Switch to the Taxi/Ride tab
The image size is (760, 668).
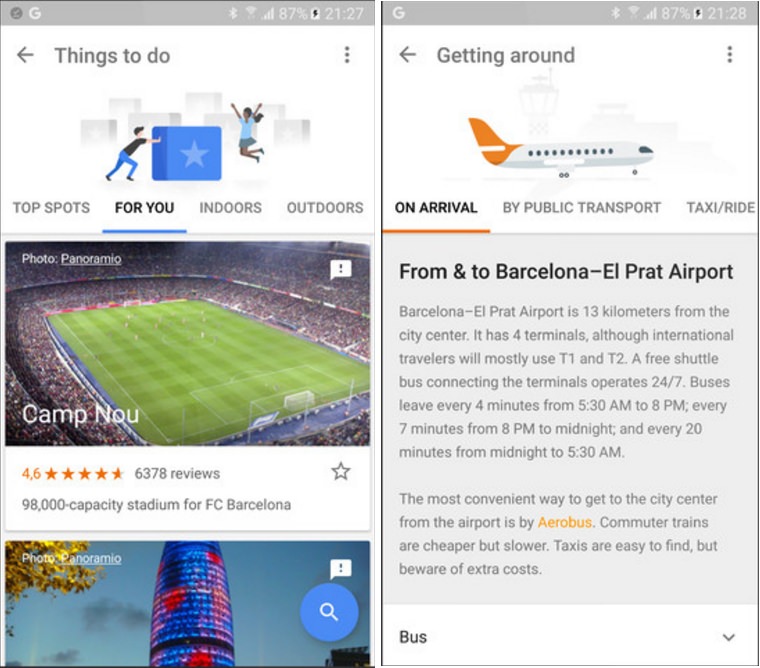pos(721,207)
